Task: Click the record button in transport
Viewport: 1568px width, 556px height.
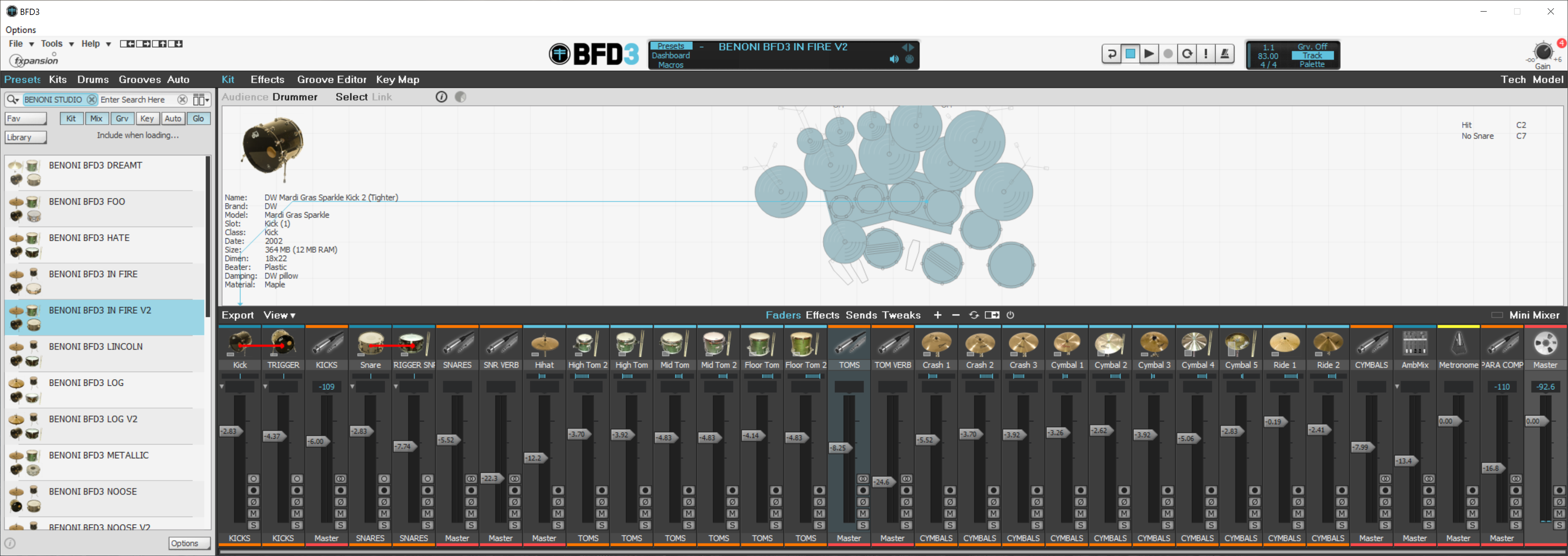Action: point(1168,54)
